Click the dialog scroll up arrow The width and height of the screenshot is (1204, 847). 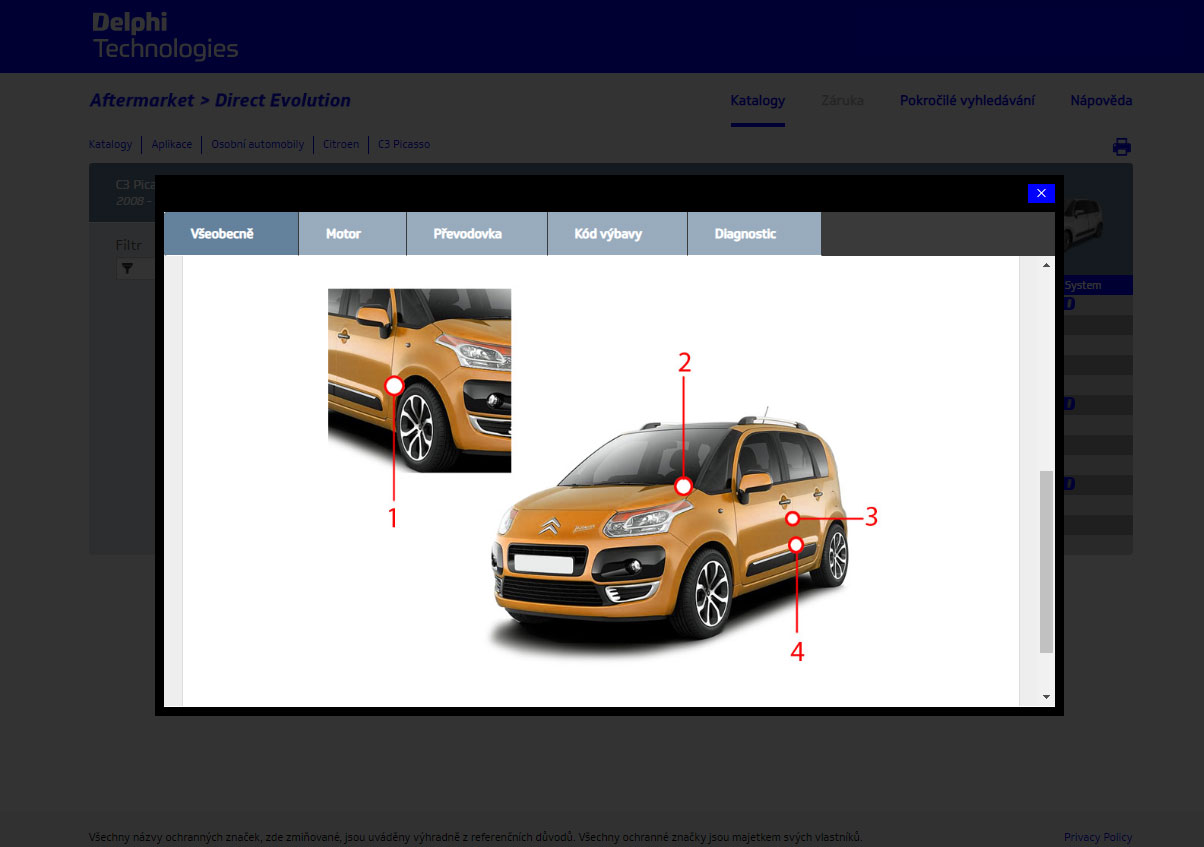coord(1047,265)
